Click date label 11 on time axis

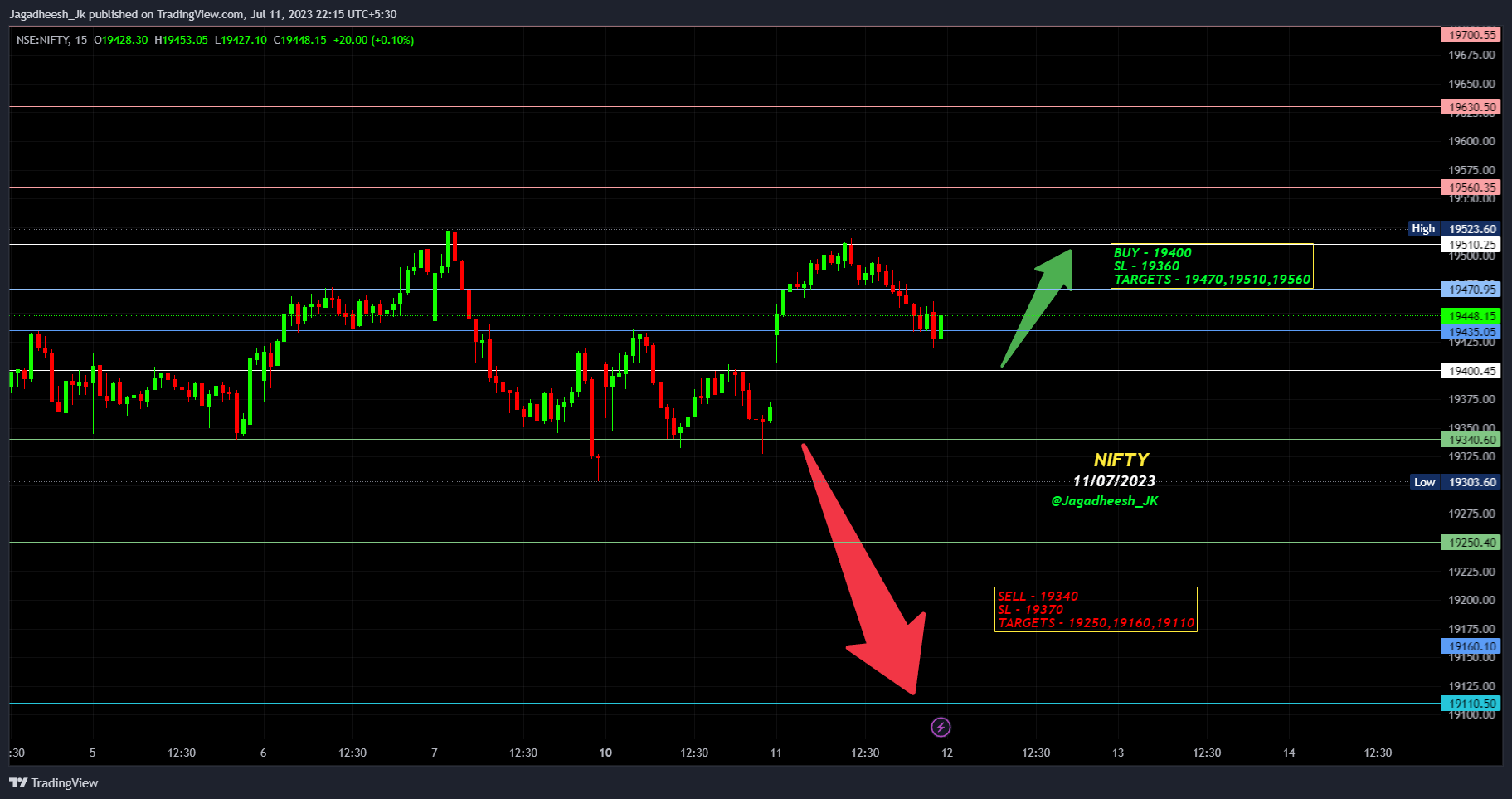coord(776,753)
